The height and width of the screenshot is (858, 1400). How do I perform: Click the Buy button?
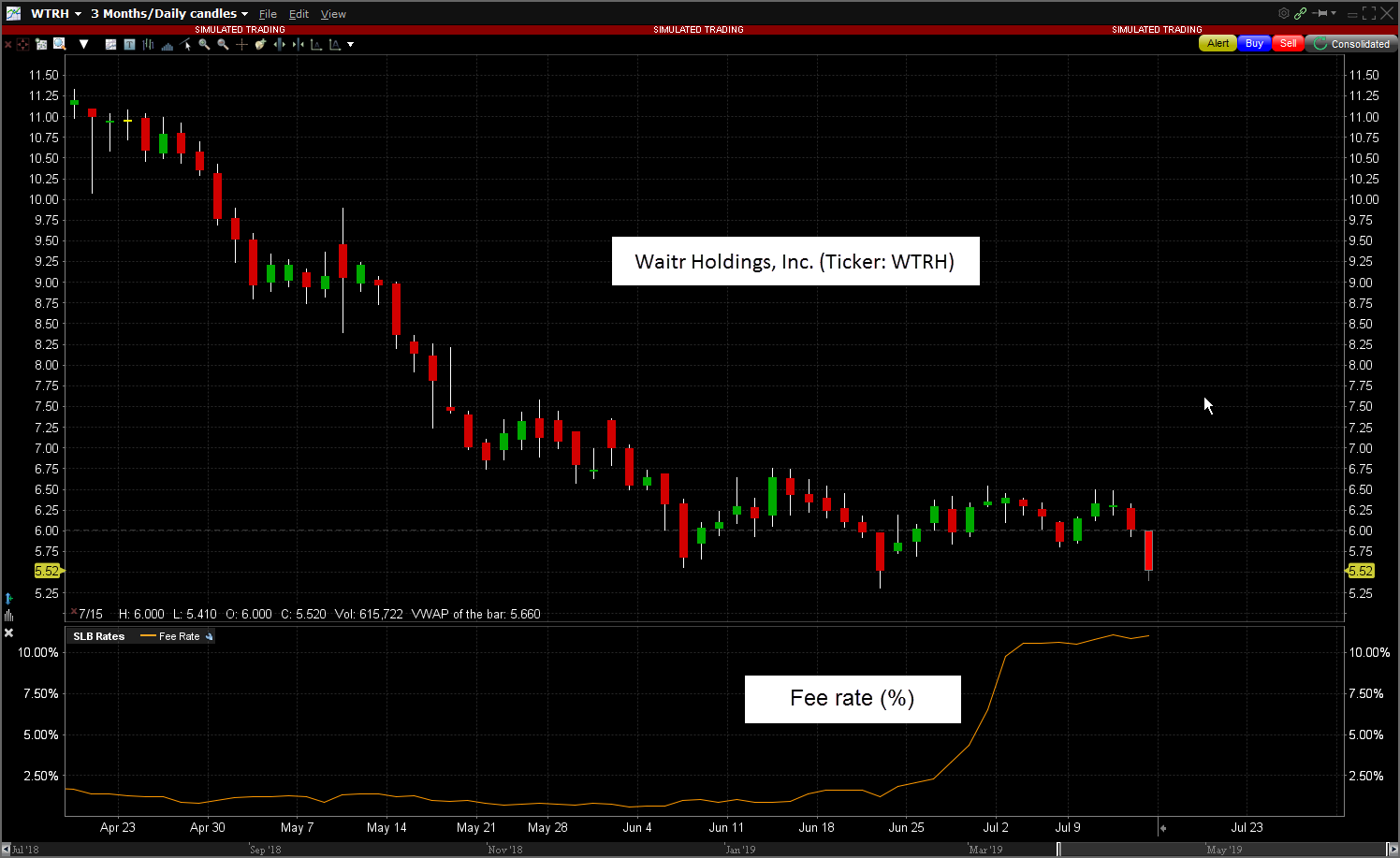coord(1254,44)
